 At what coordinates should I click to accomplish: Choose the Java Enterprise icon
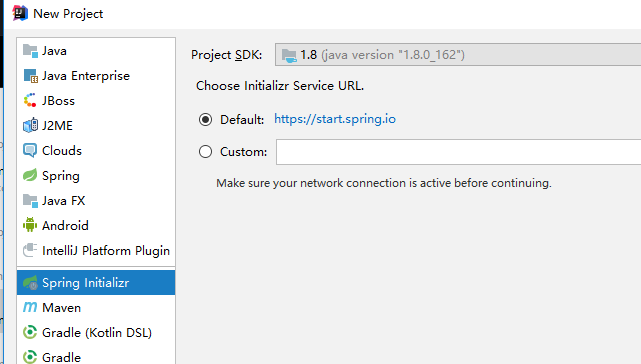point(30,76)
